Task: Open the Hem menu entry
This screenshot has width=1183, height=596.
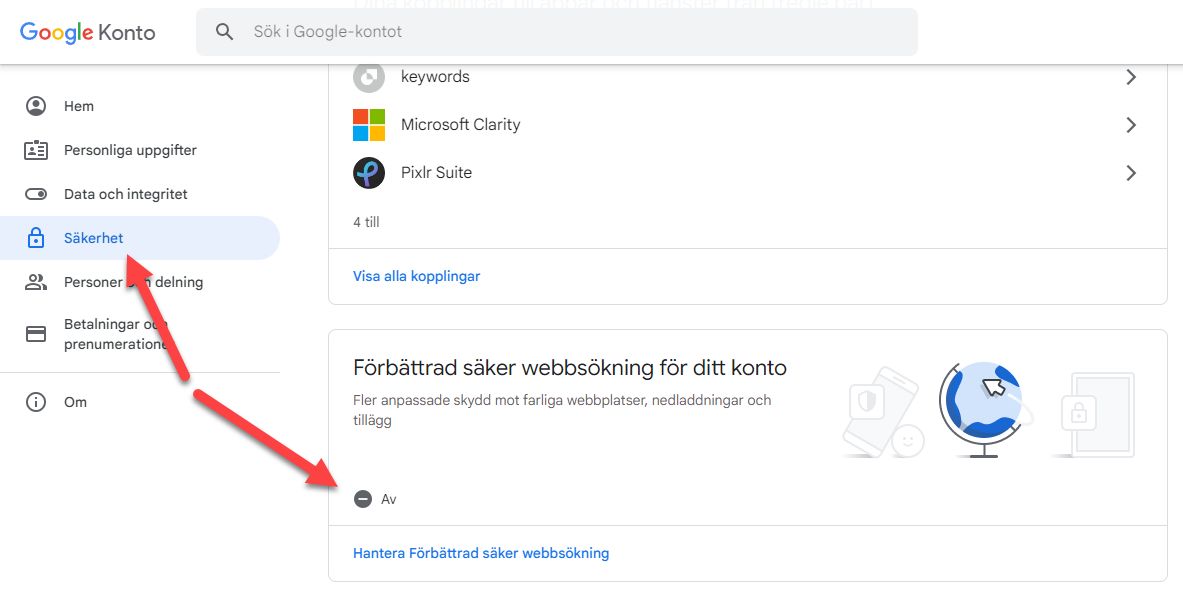Action: coord(81,105)
